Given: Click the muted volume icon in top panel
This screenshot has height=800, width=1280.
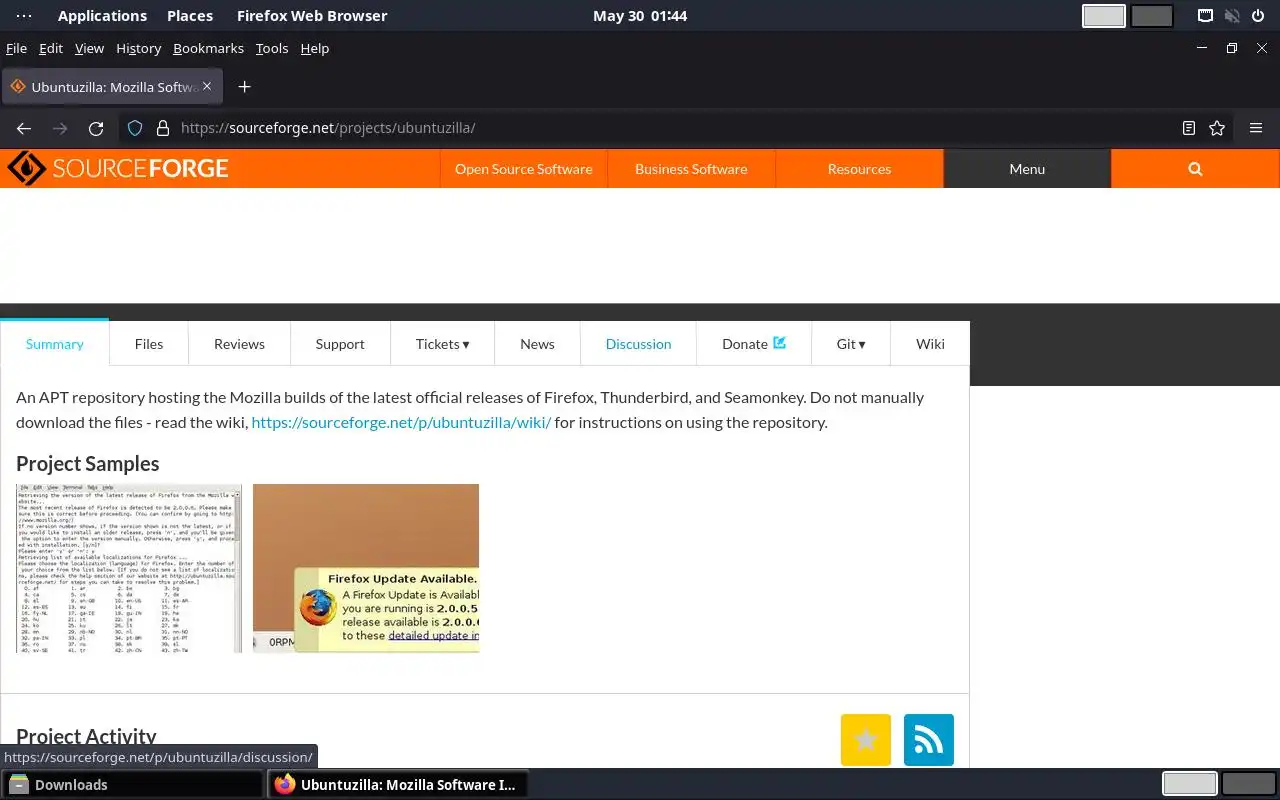Looking at the screenshot, I should pyautogui.click(x=1232, y=16).
